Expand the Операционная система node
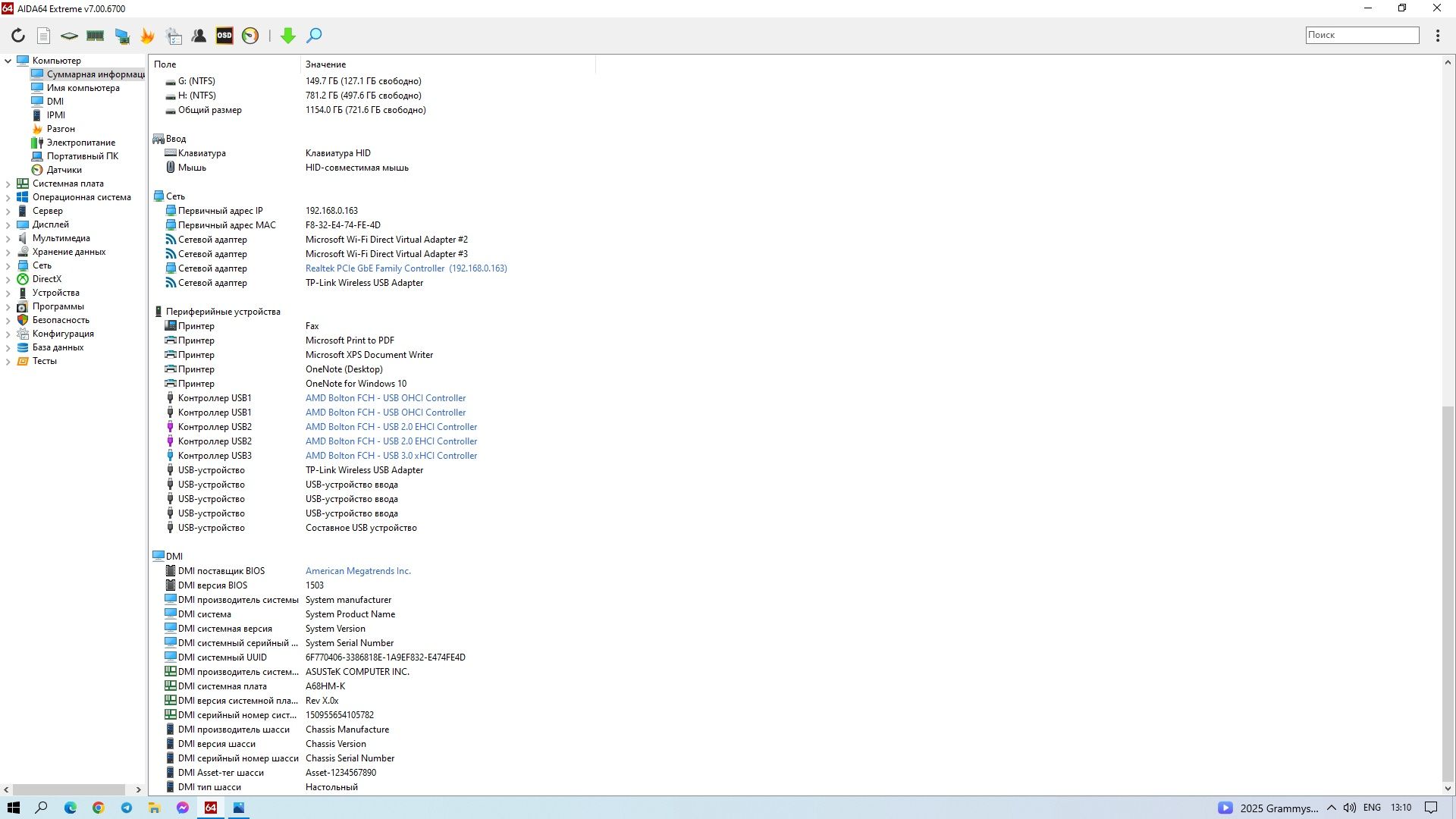 pyautogui.click(x=8, y=197)
